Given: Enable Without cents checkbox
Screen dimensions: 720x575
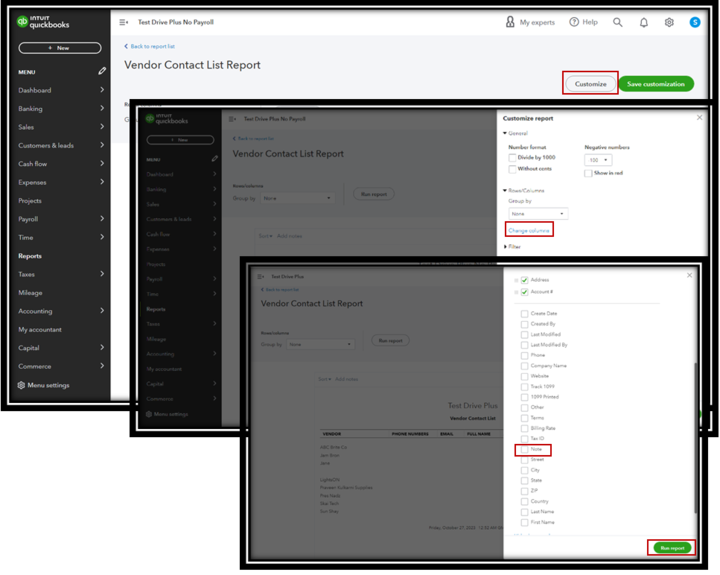Looking at the screenshot, I should [x=512, y=169].
